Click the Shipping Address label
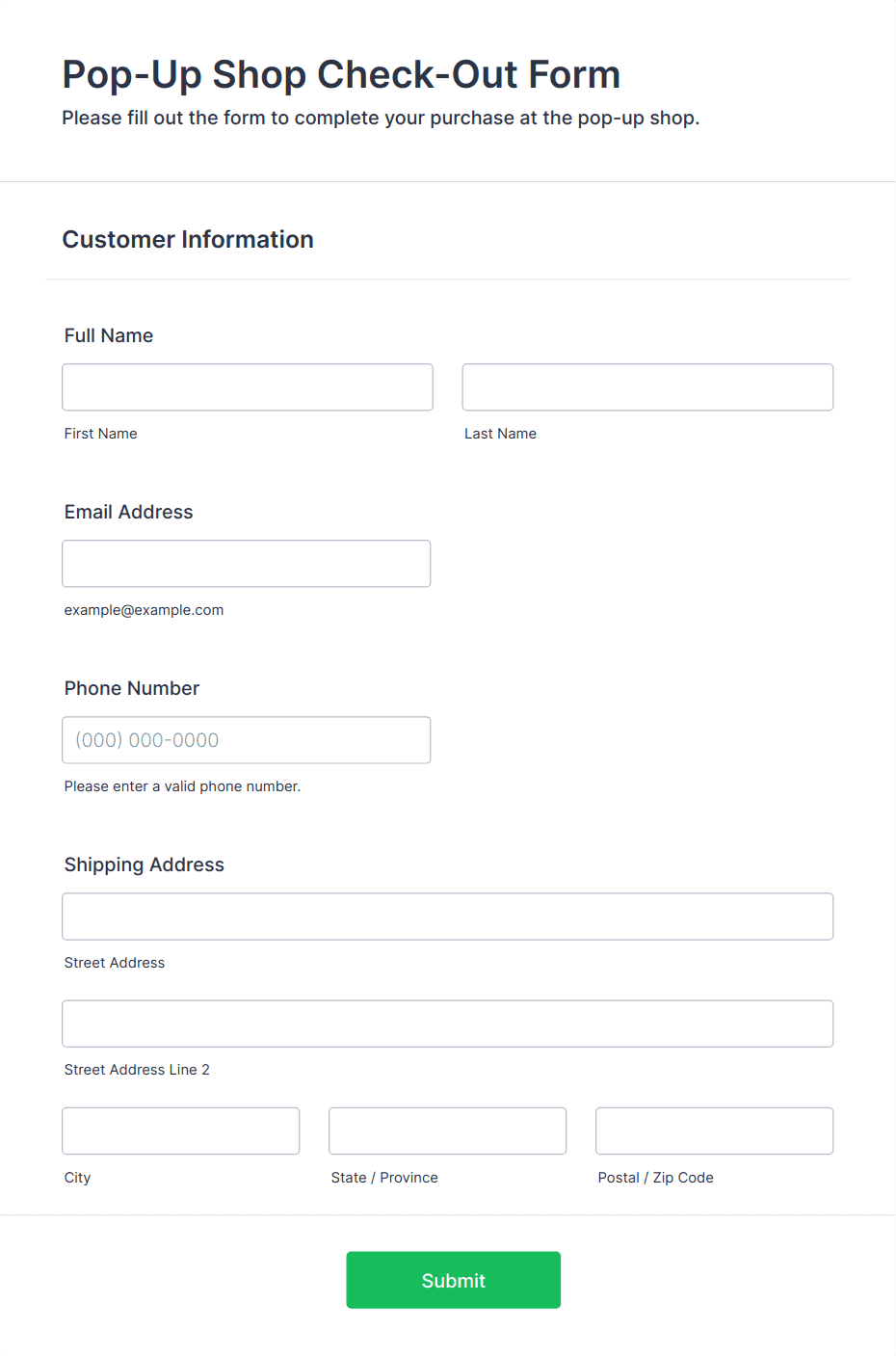This screenshot has height=1356, width=896. point(145,864)
